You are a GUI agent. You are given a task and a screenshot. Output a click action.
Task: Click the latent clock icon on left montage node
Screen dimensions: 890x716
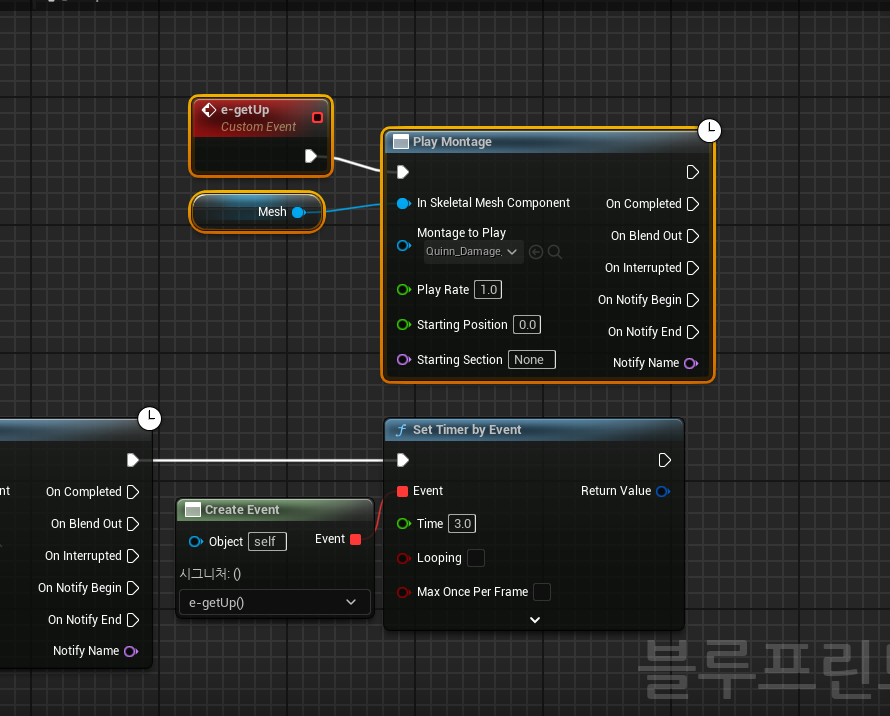click(x=150, y=418)
